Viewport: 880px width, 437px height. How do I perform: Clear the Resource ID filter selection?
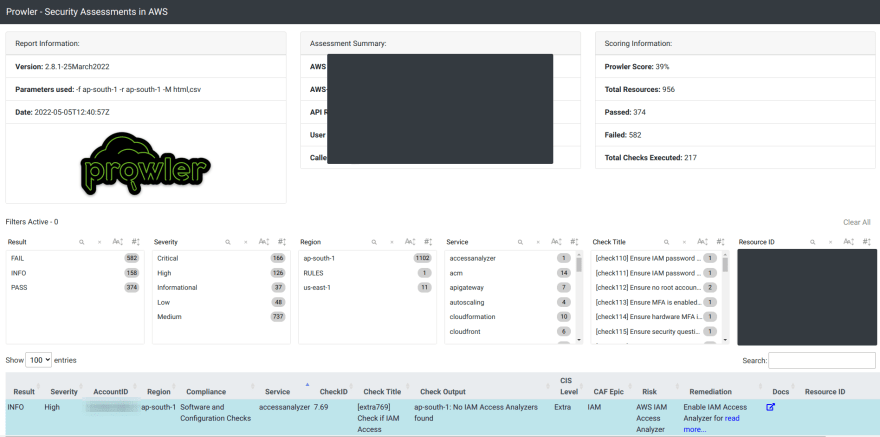tap(830, 242)
